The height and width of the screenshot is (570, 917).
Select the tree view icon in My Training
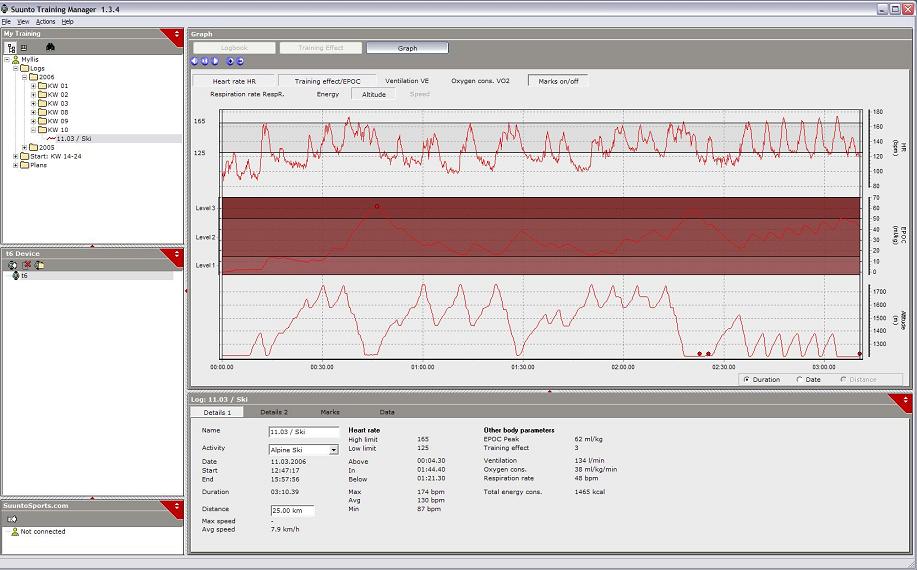pyautogui.click(x=11, y=47)
